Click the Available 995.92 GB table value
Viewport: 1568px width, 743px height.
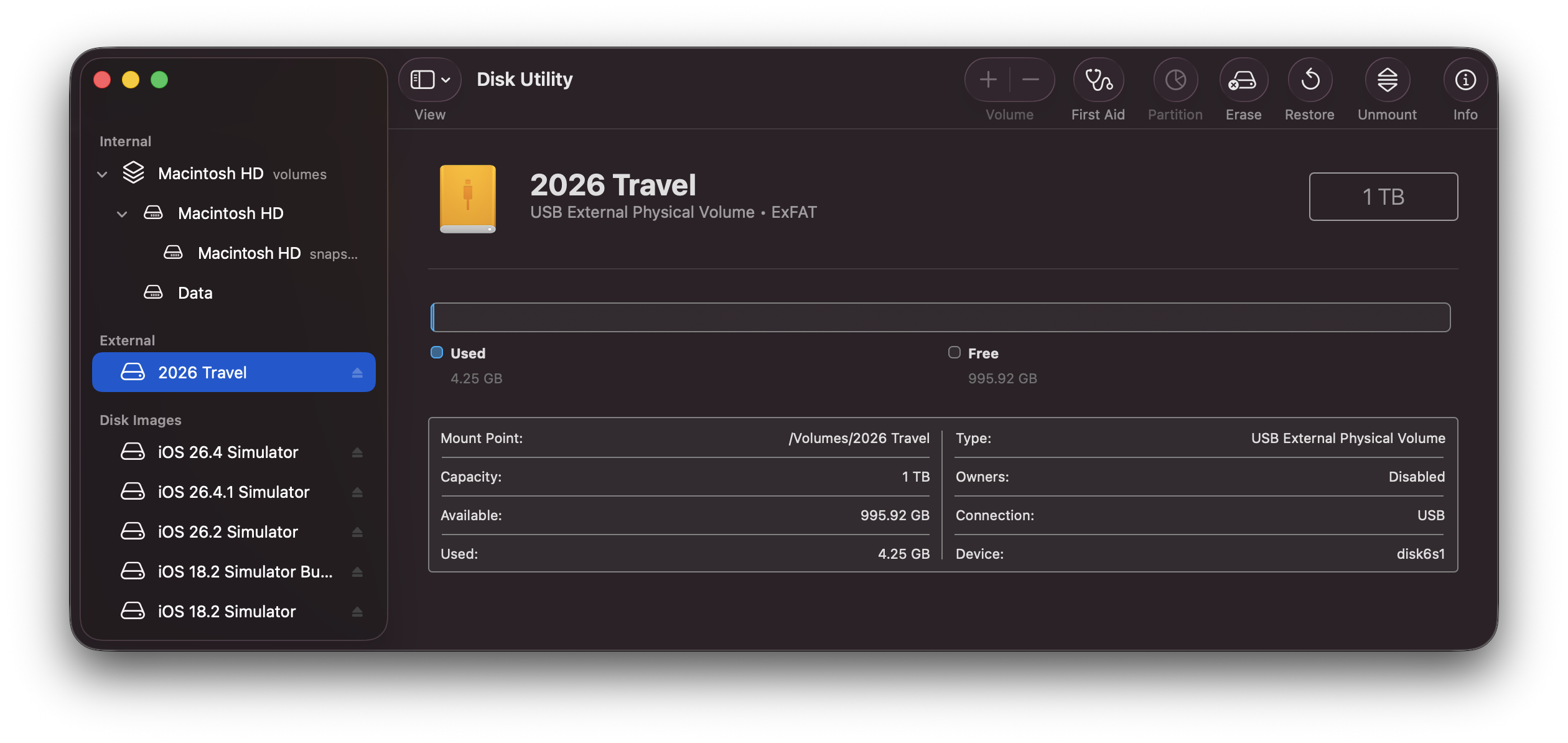click(895, 515)
